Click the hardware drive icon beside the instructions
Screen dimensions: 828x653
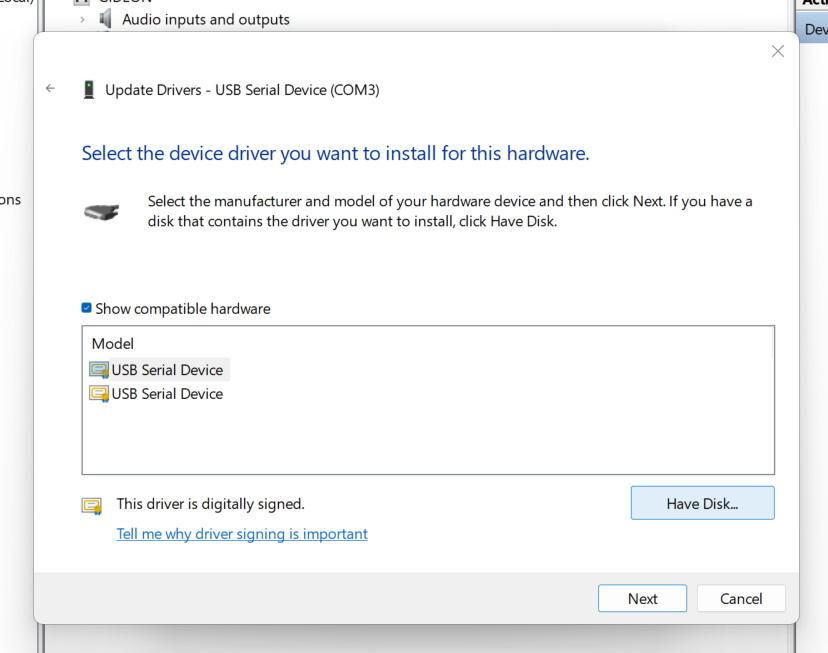pyautogui.click(x=101, y=211)
